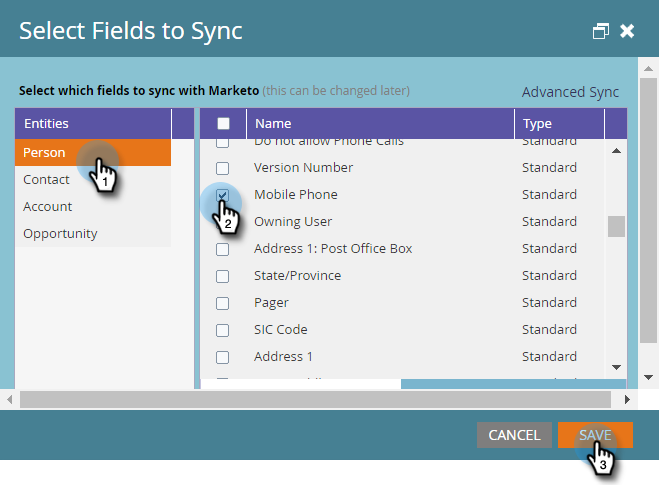Close the Select Fields to Sync dialog
This screenshot has height=485, width=659.
coord(627,31)
